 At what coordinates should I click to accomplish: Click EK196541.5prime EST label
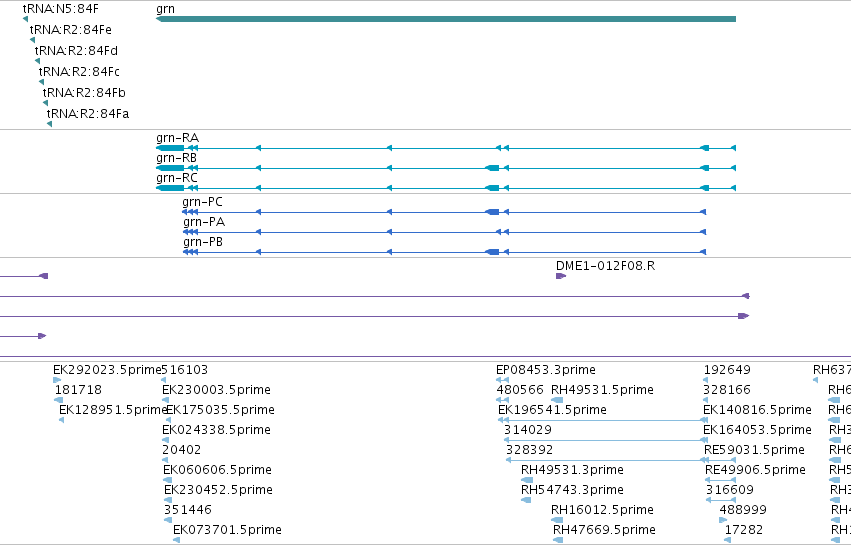tap(552, 410)
